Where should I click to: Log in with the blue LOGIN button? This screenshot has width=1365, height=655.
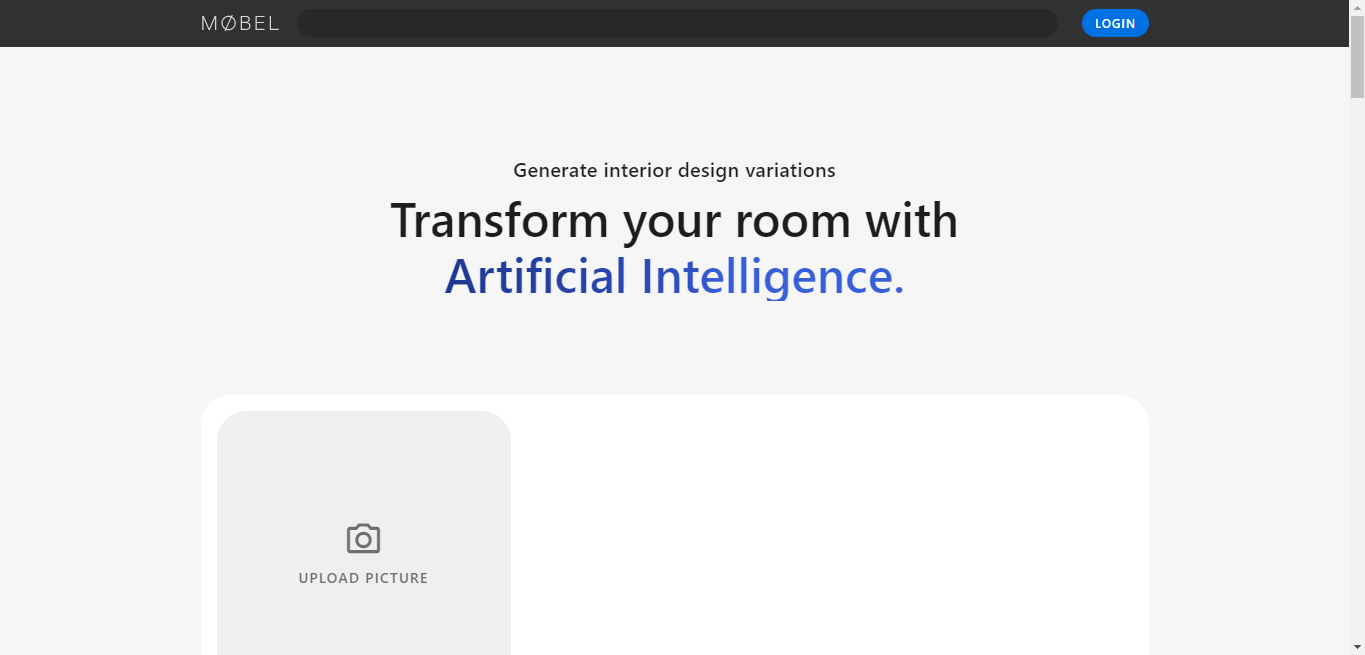coord(1115,23)
